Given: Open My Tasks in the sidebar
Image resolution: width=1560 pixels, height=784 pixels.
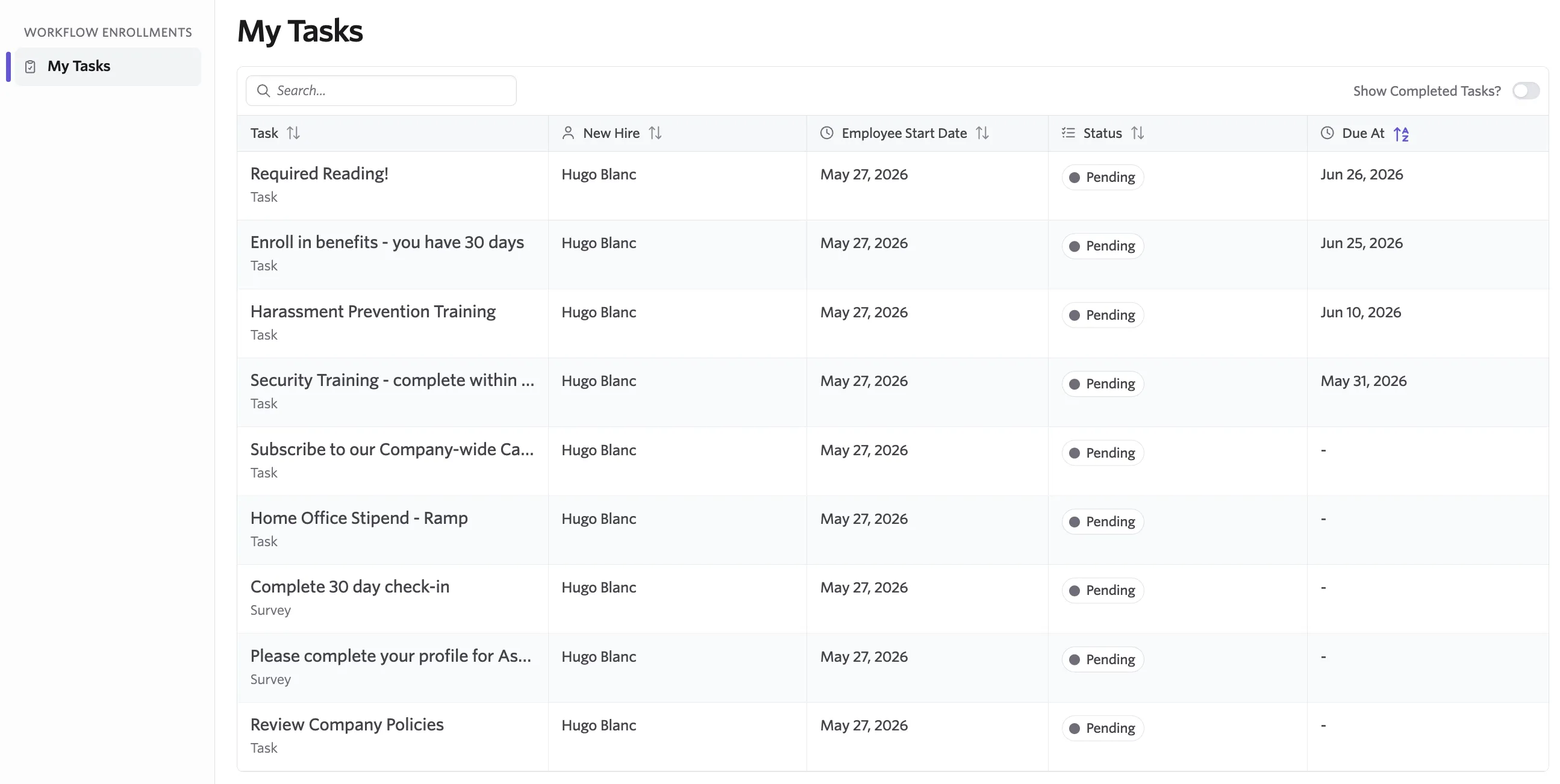Looking at the screenshot, I should [108, 67].
